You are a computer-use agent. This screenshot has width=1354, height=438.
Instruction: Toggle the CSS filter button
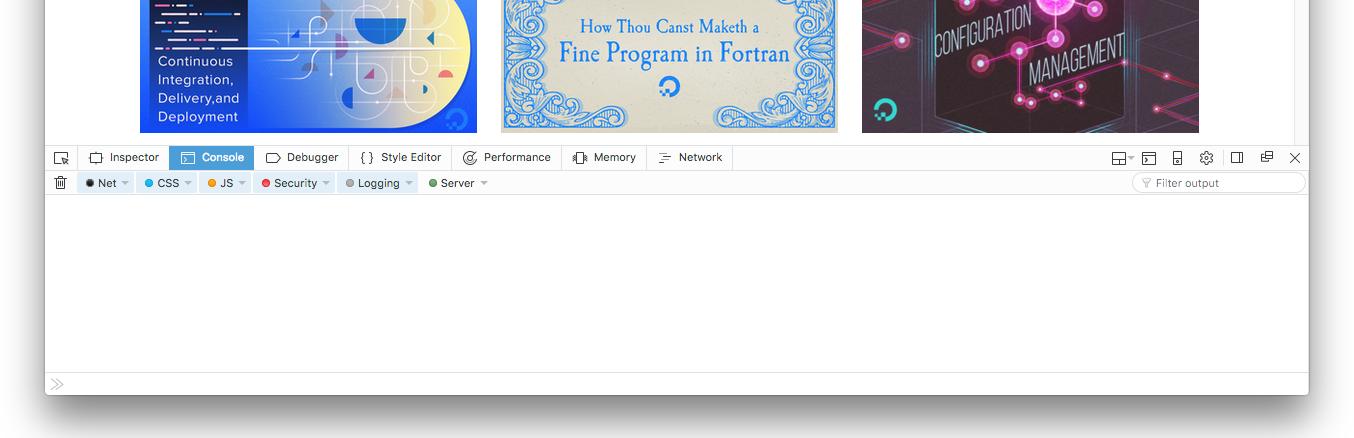pos(162,183)
